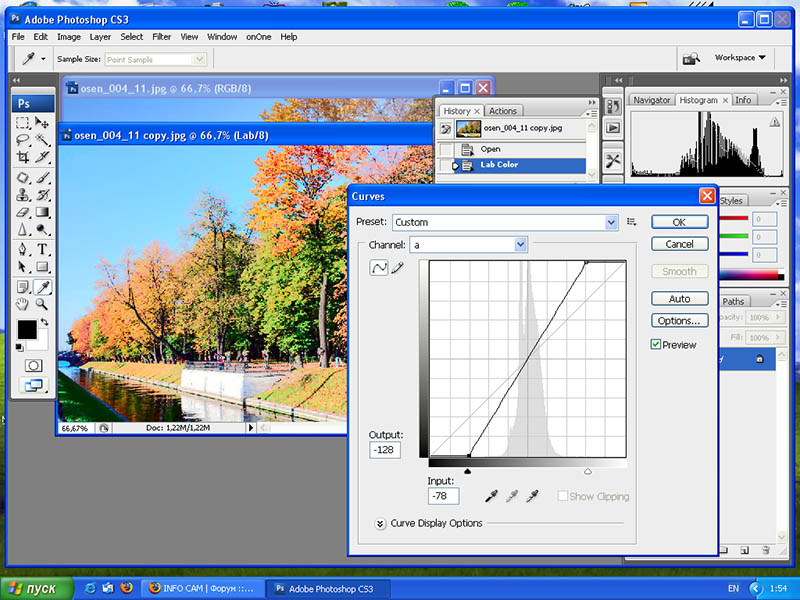800x600 pixels.
Task: Change the screen mode from the toolbox
Action: tap(33, 386)
